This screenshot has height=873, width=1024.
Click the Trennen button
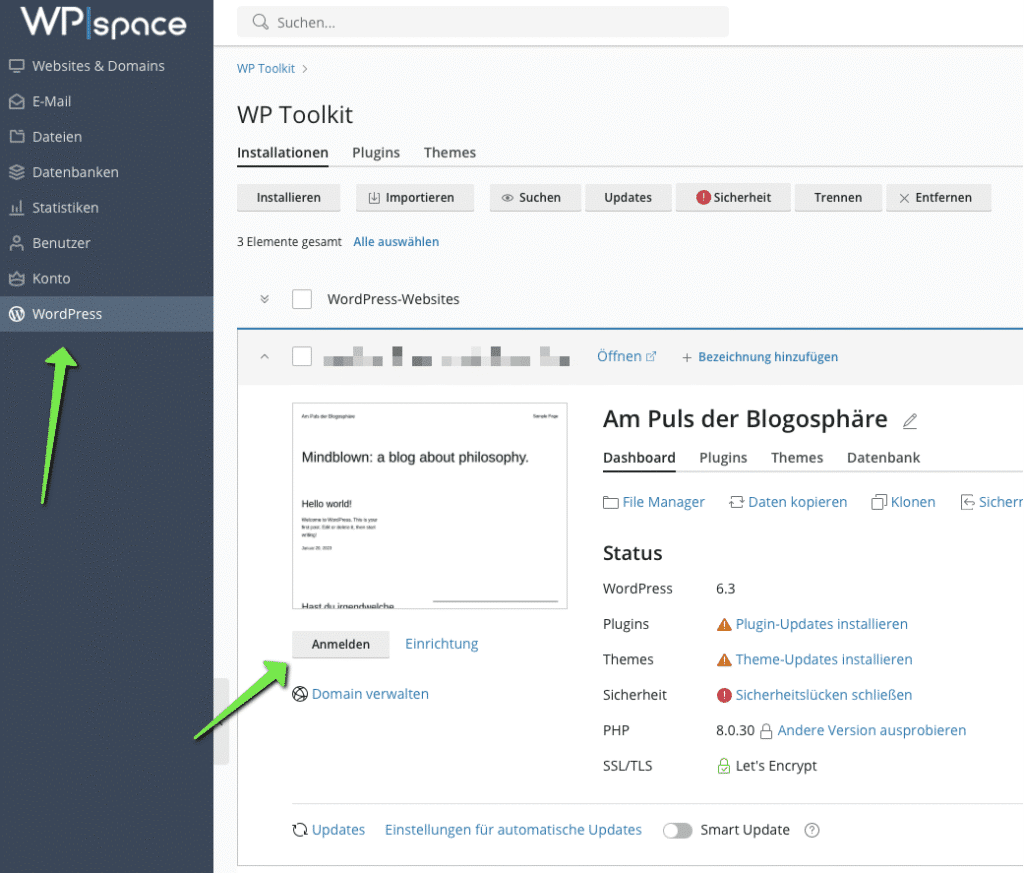click(x=838, y=198)
